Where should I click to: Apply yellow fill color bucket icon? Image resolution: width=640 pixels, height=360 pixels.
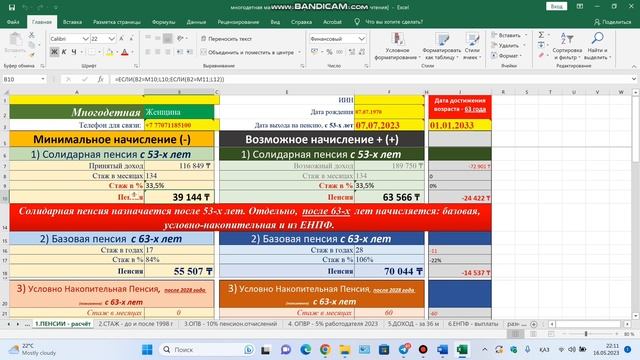click(x=109, y=52)
